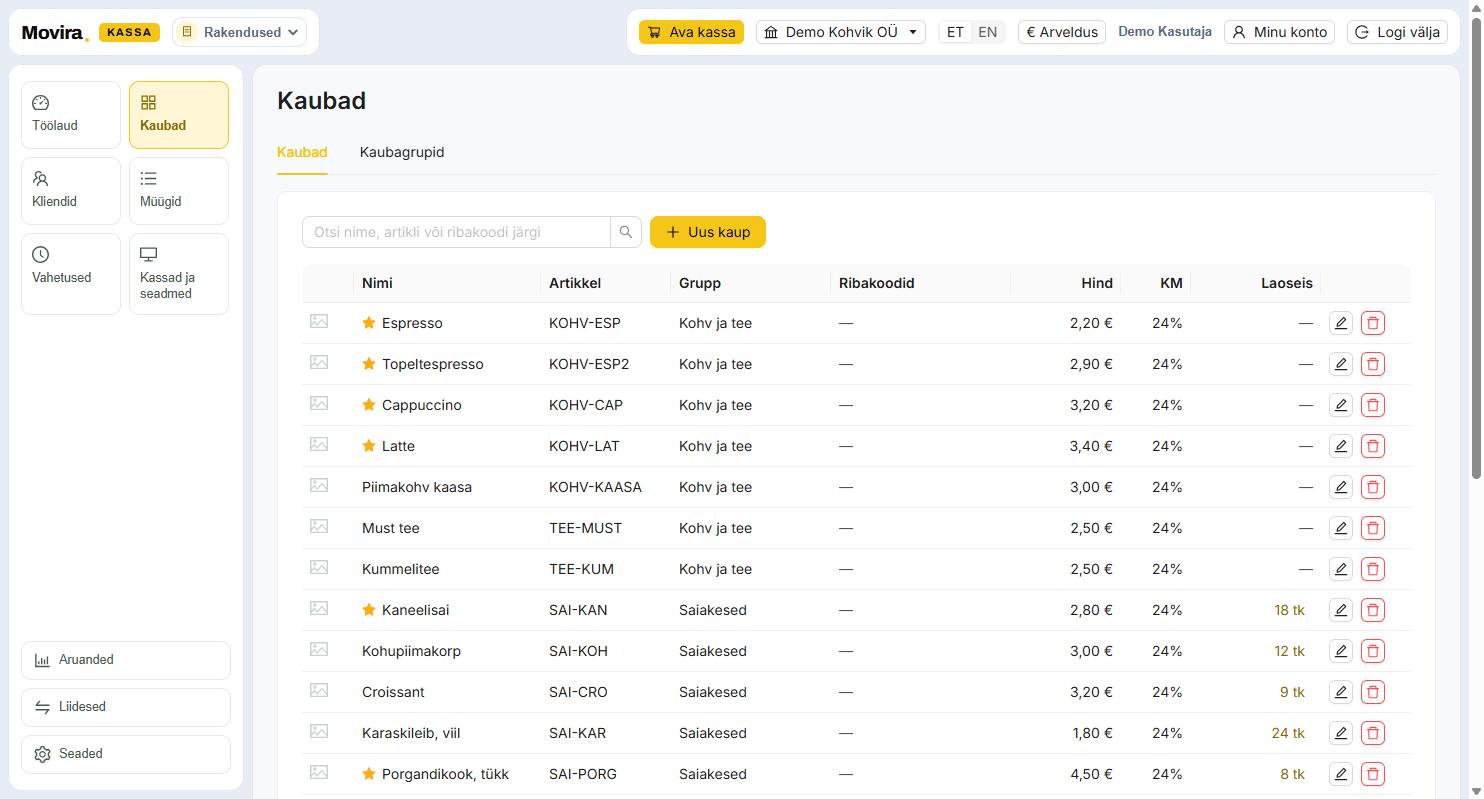Click the image placeholder for Croissant
The width and height of the screenshot is (1484, 799).
pyautogui.click(x=319, y=690)
